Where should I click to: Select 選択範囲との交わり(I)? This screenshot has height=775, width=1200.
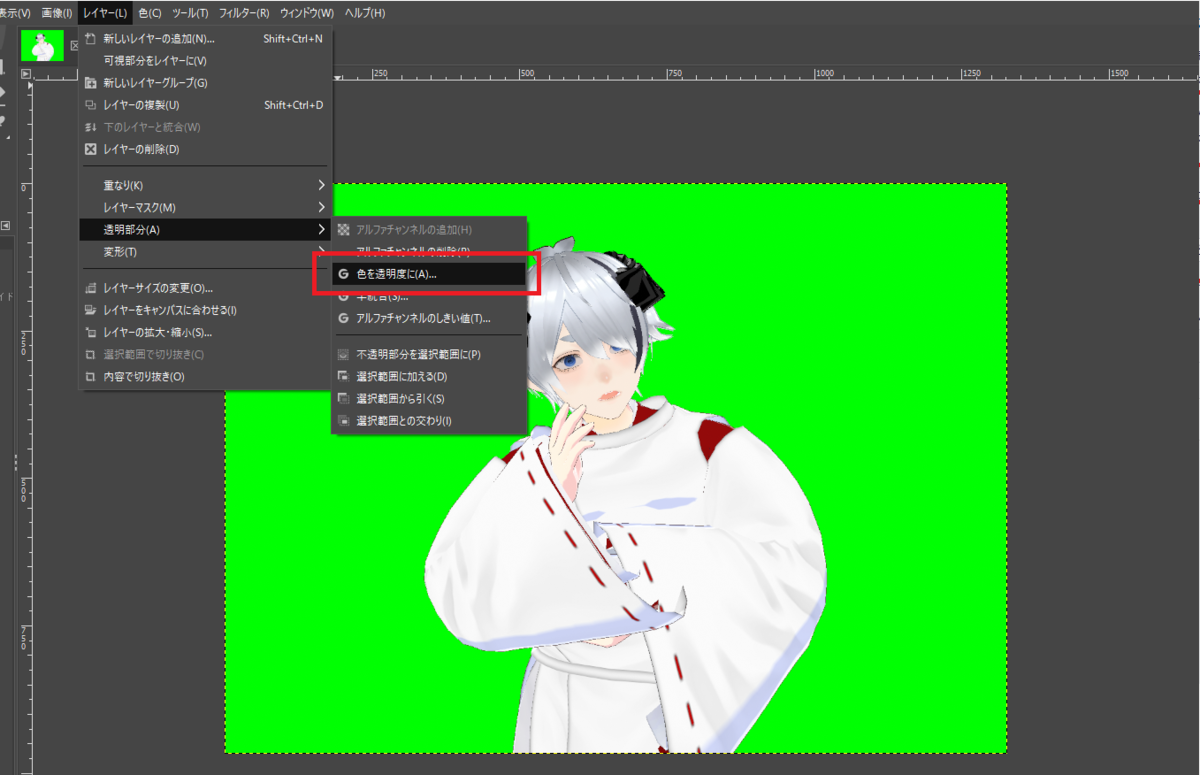coord(429,420)
